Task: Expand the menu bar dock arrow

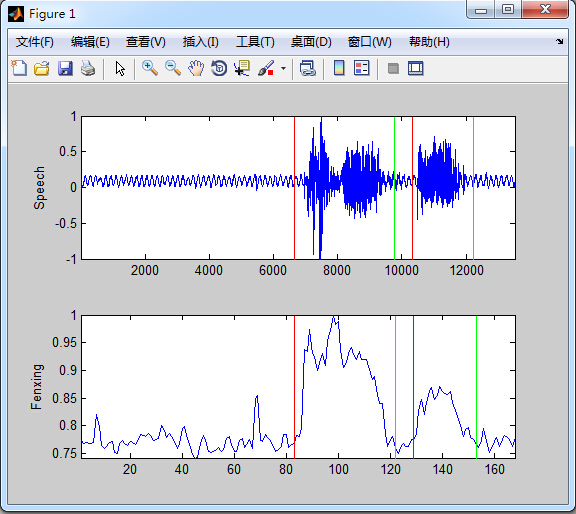Action: pyautogui.click(x=559, y=42)
